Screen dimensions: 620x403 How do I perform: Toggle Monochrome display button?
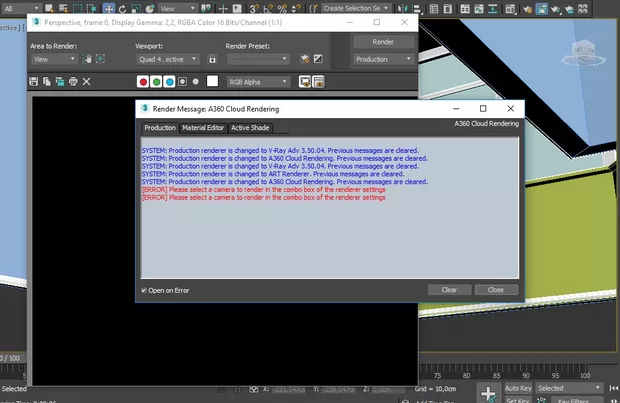(196, 82)
